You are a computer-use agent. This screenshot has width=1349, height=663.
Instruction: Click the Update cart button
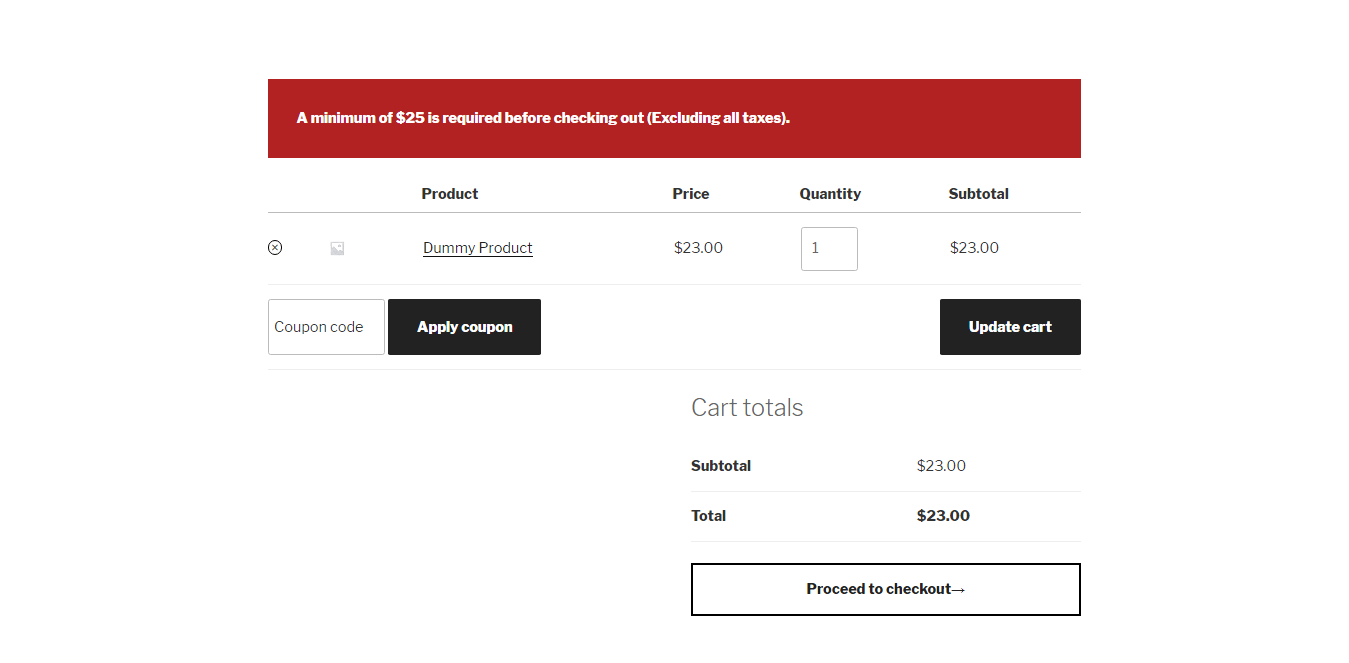click(x=1010, y=327)
